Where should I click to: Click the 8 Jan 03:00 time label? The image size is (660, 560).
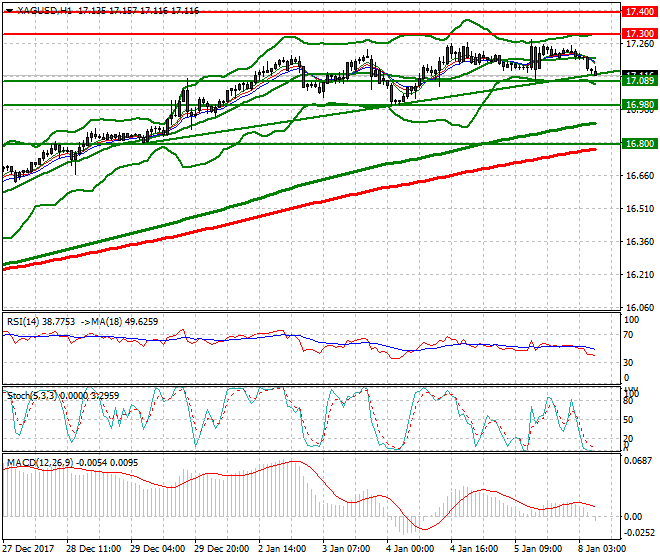[x=602, y=549]
